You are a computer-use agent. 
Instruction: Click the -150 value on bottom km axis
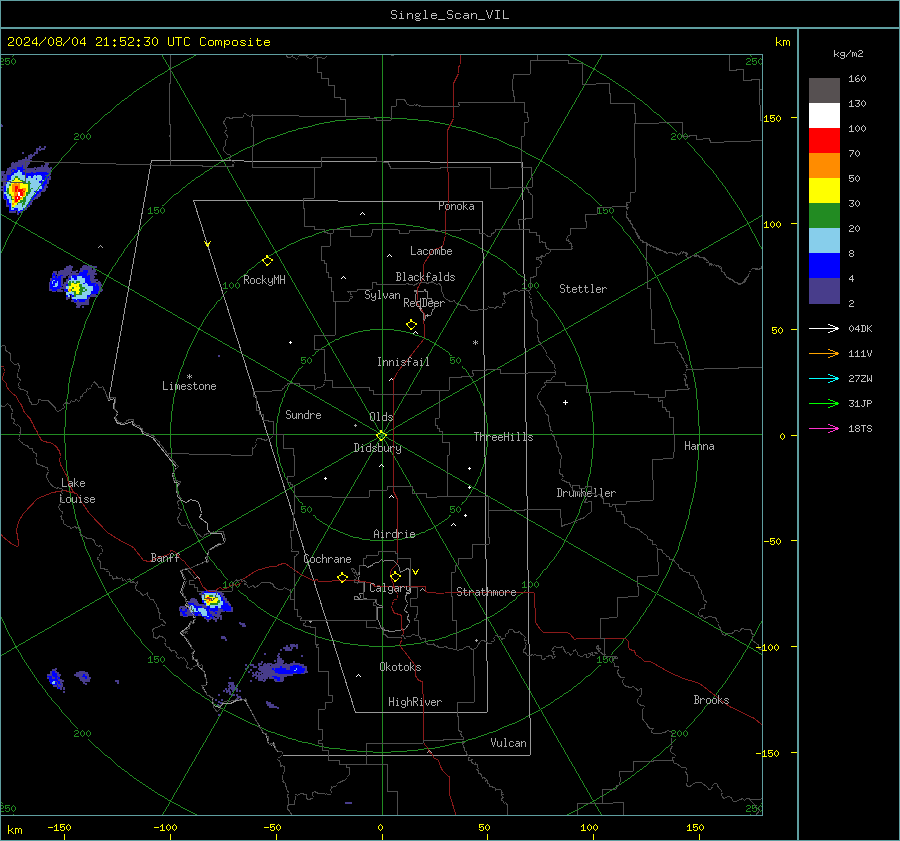coord(59,828)
